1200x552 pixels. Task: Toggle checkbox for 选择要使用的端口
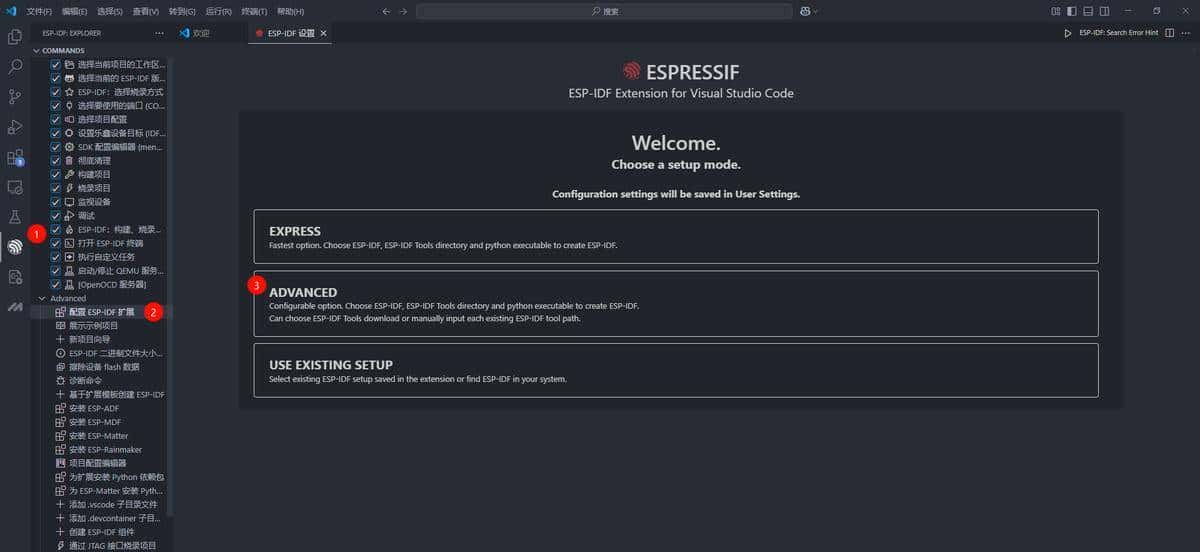[56, 105]
